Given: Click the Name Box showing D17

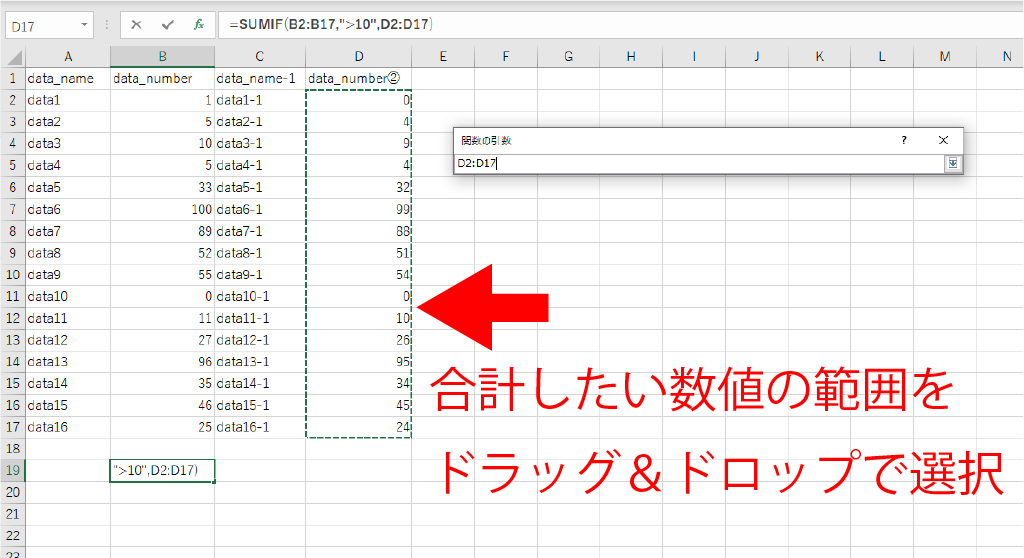Looking at the screenshot, I should pos(40,25).
